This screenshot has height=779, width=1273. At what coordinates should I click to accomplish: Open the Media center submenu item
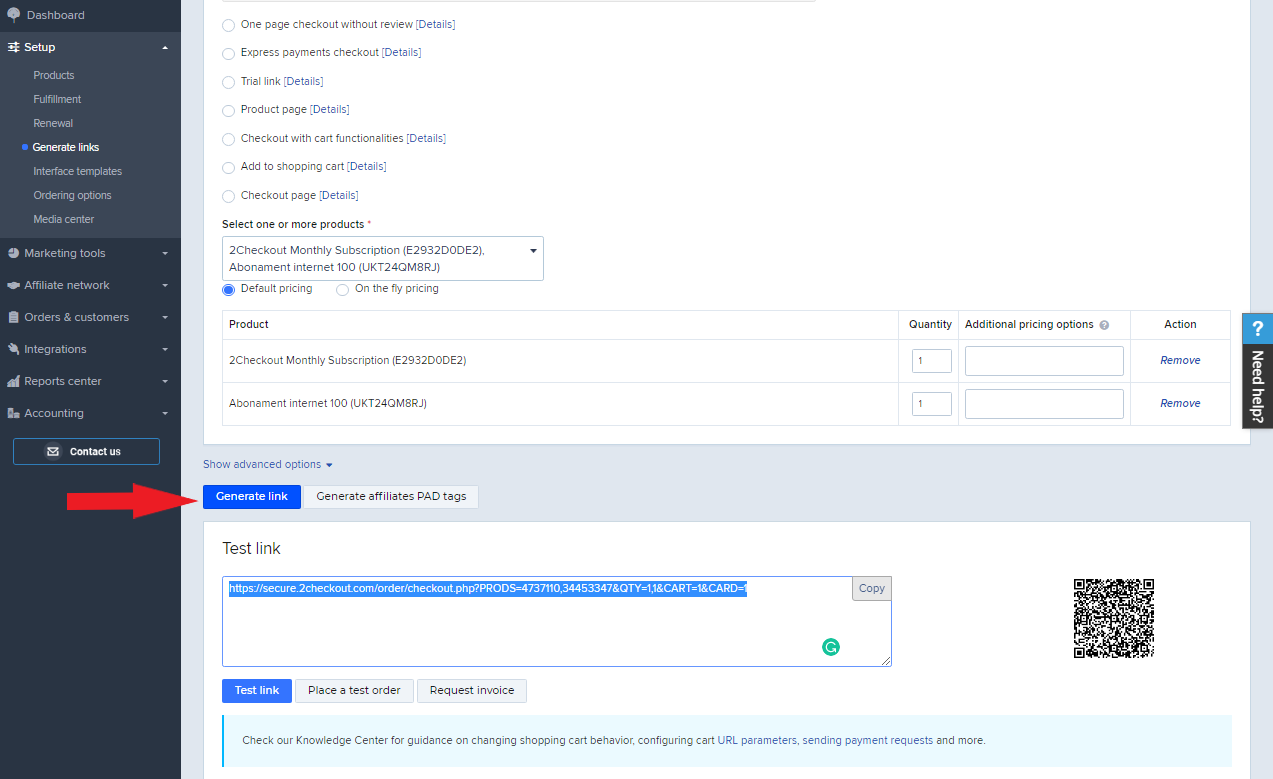tap(64, 219)
